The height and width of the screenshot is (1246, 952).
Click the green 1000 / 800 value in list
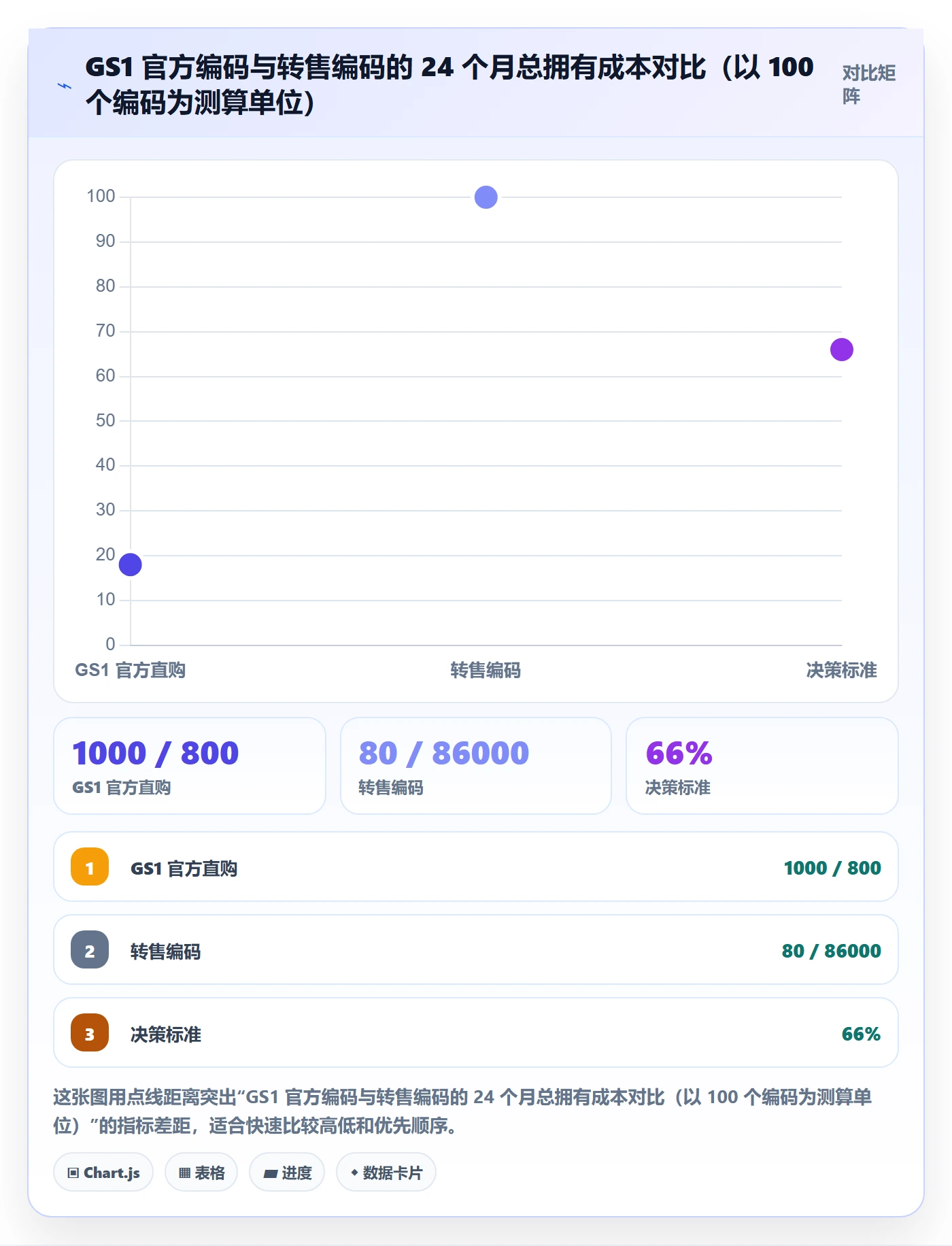click(832, 868)
